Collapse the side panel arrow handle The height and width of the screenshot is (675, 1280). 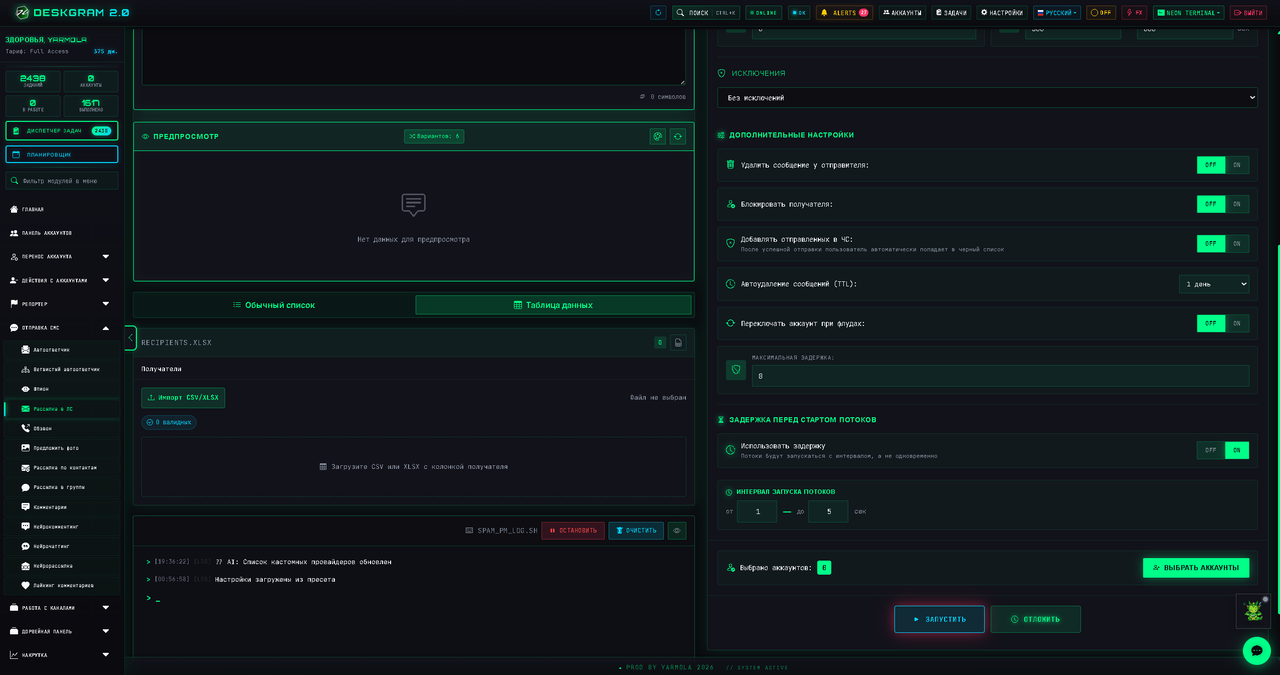(x=130, y=338)
